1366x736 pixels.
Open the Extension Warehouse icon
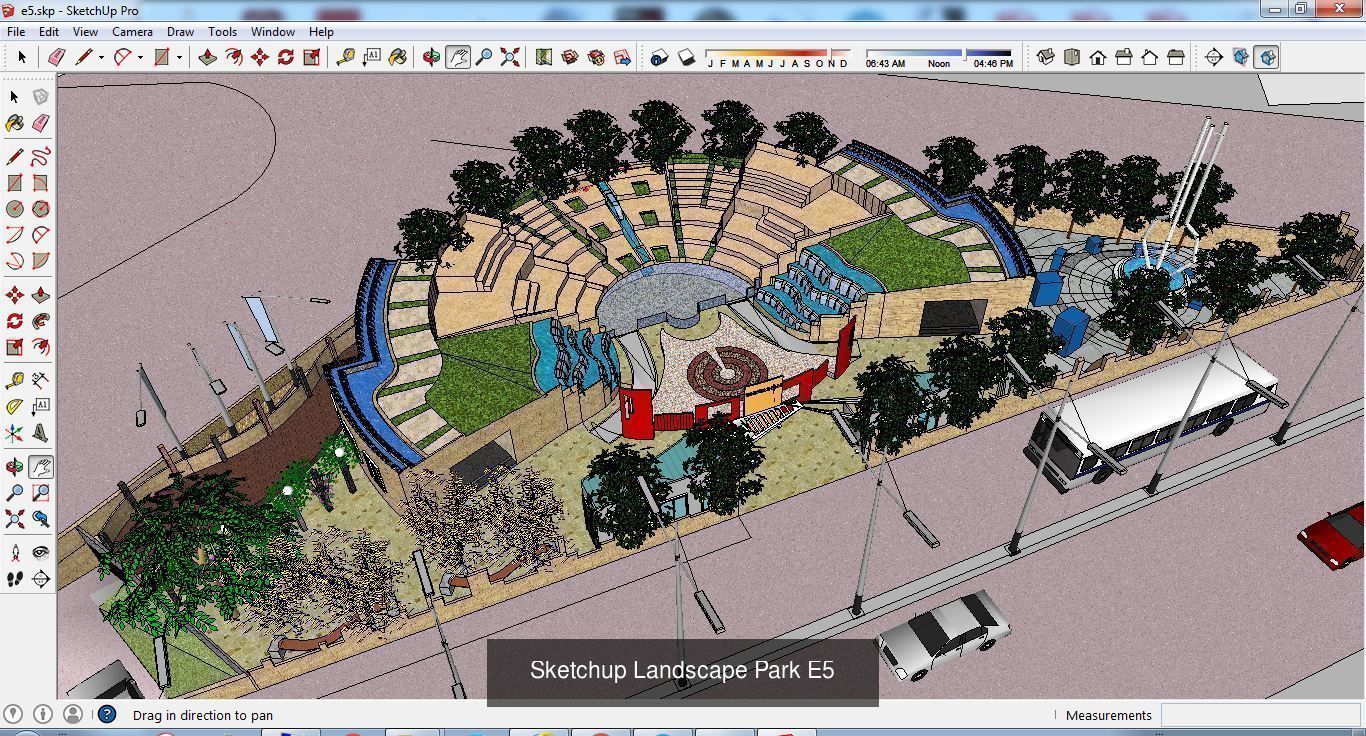click(x=596, y=57)
